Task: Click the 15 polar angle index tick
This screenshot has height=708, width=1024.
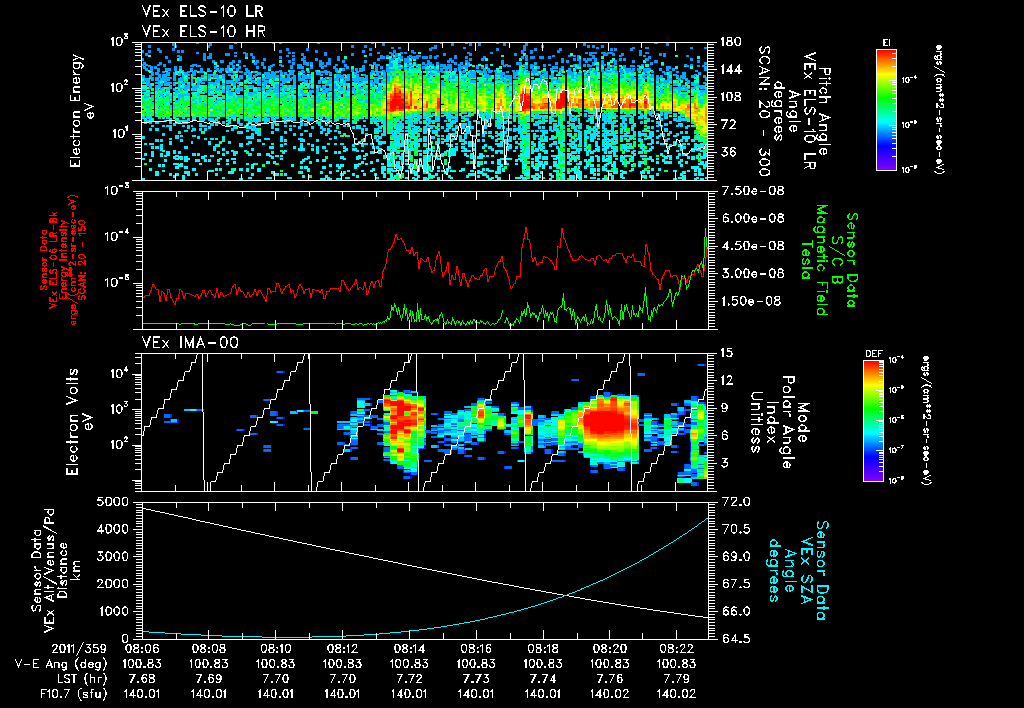Action: (726, 353)
